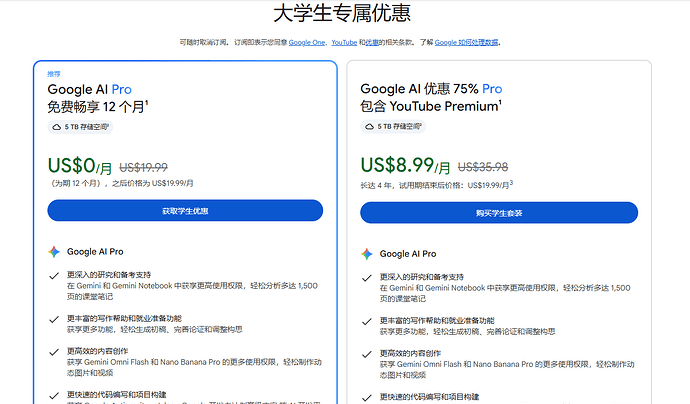Open the Google 如何处理数据 link
Image resolution: width=690 pixels, height=404 pixels.
[x=466, y=42]
